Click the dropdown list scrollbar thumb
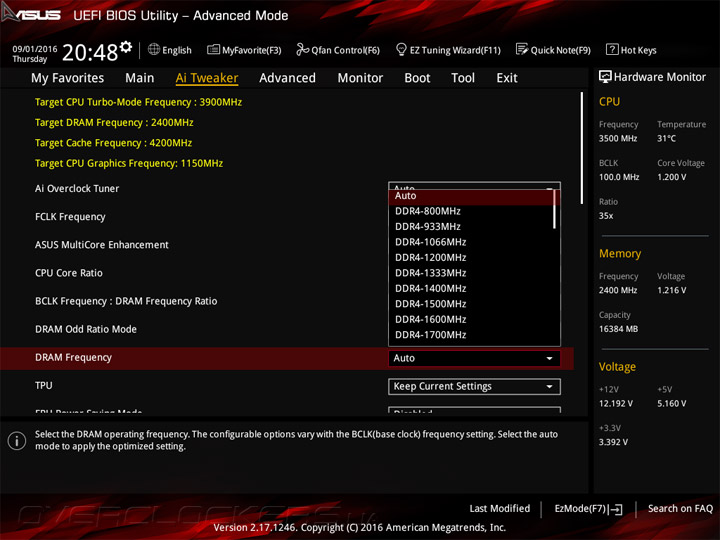 (555, 209)
